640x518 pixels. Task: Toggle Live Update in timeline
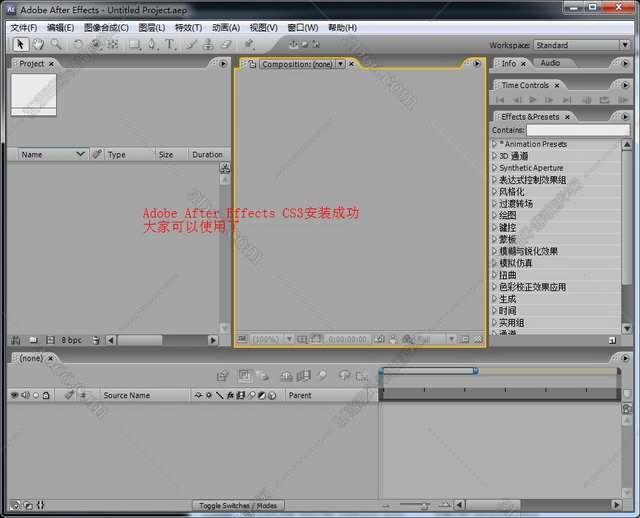pos(244,376)
